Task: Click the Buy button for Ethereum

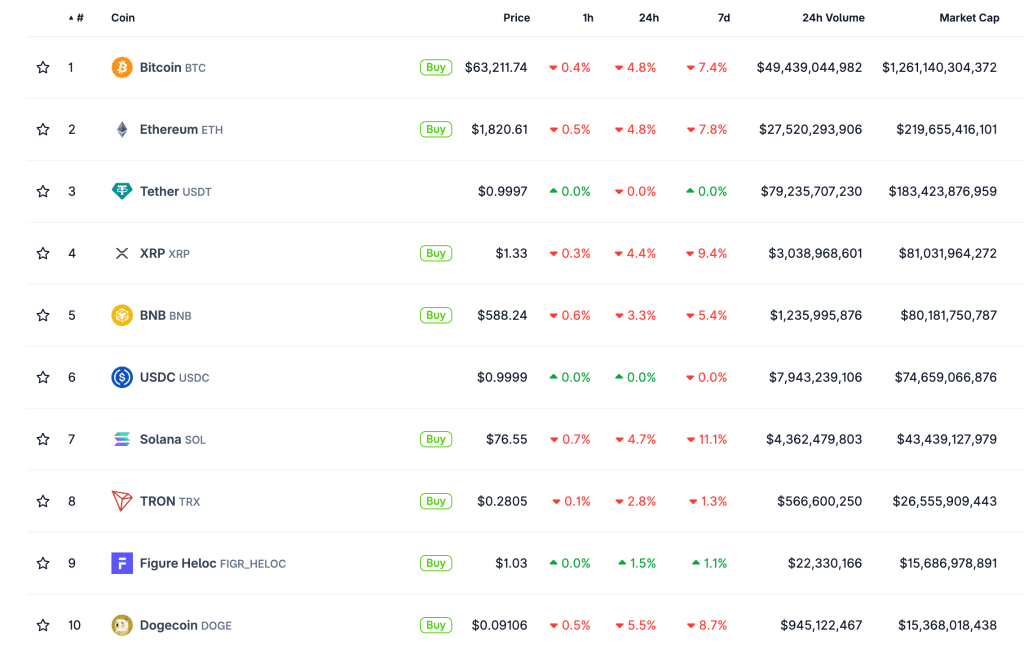Action: (436, 129)
